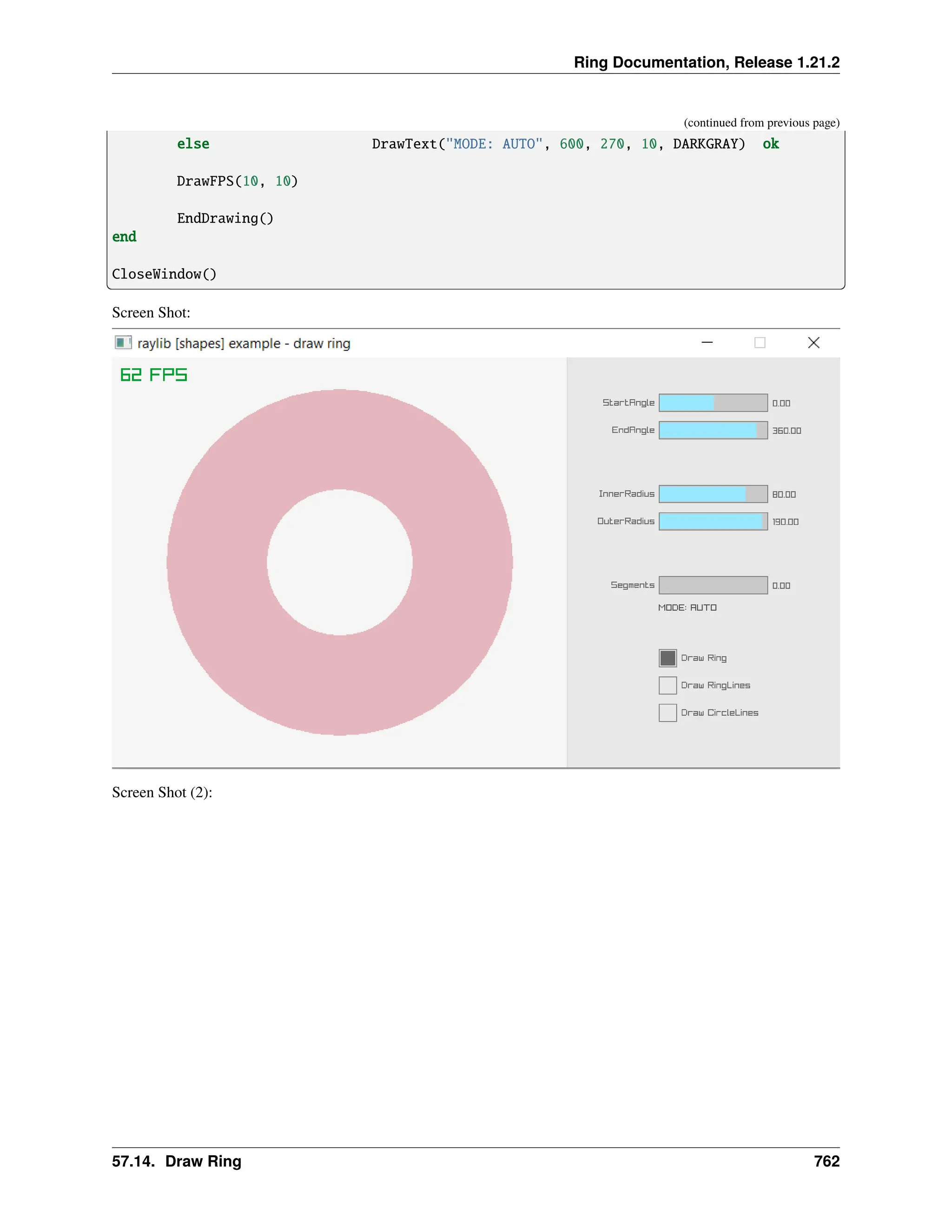Click the OuterRadius 190.00 value
The width and height of the screenshot is (952, 1232).
(x=785, y=522)
